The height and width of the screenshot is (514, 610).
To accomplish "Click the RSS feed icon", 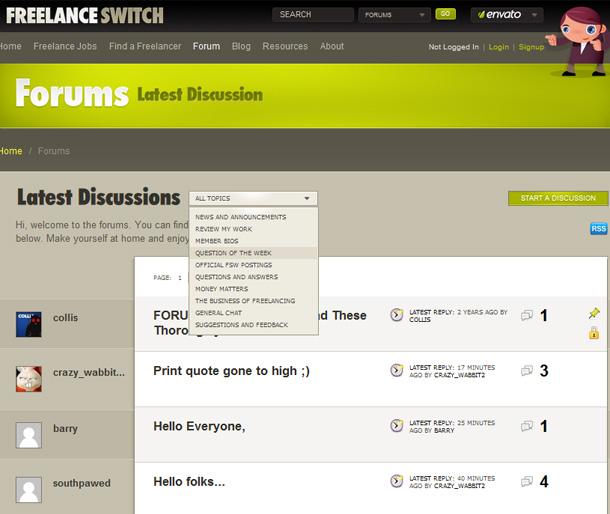I will [598, 228].
